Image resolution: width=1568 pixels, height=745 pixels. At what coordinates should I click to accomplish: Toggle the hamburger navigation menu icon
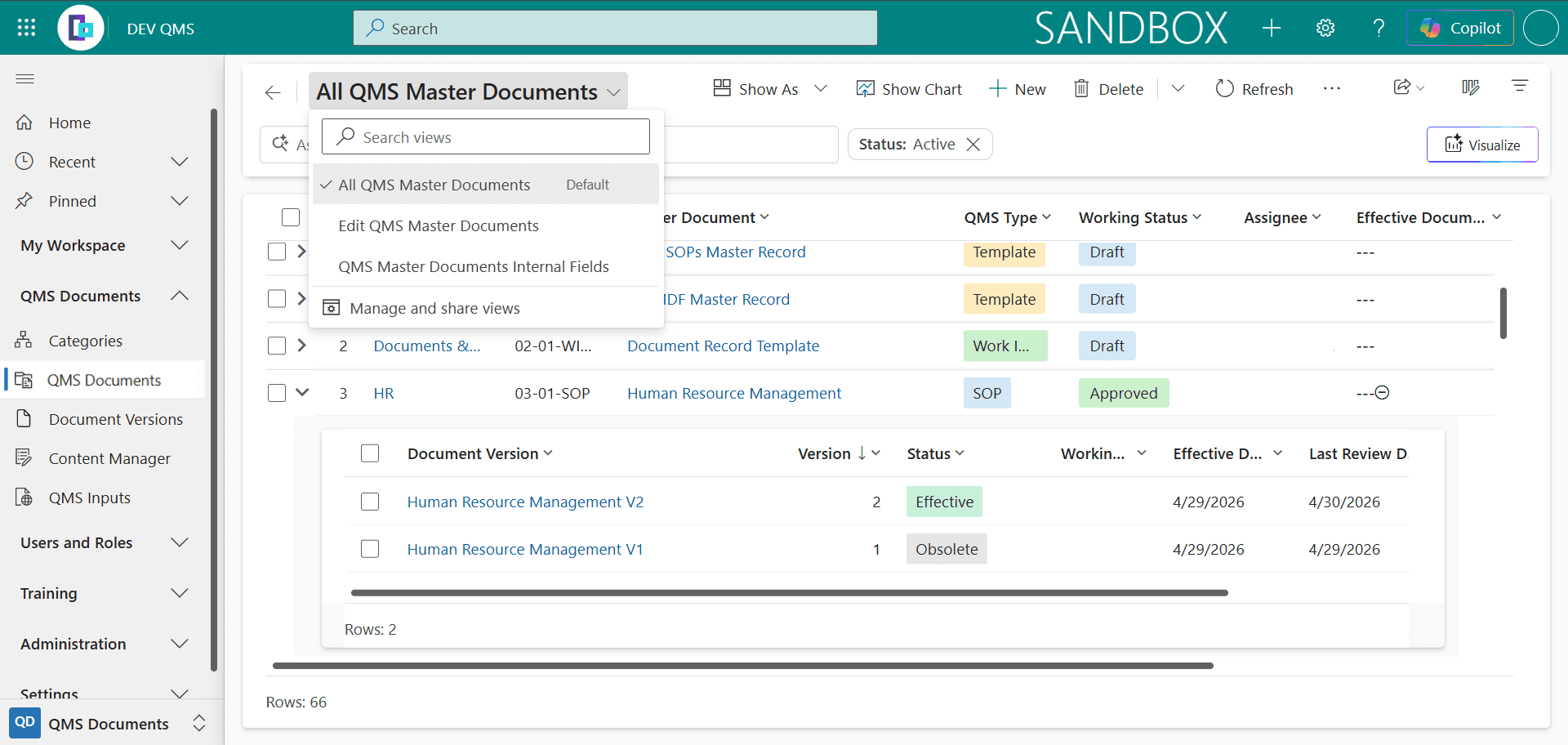tap(25, 78)
